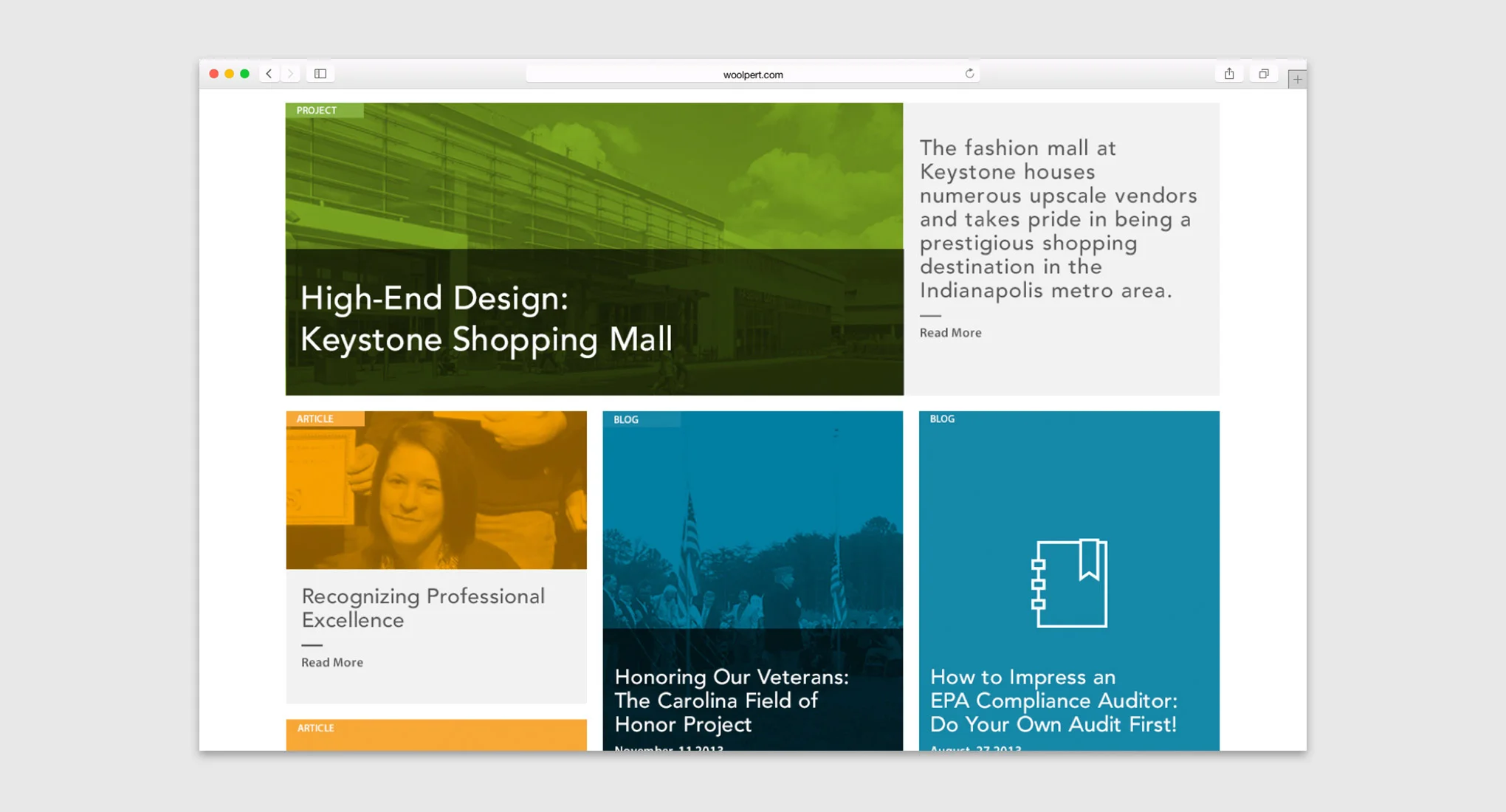Click the PROJECT tag on the mall image
This screenshot has height=812, width=1506.
coord(324,111)
